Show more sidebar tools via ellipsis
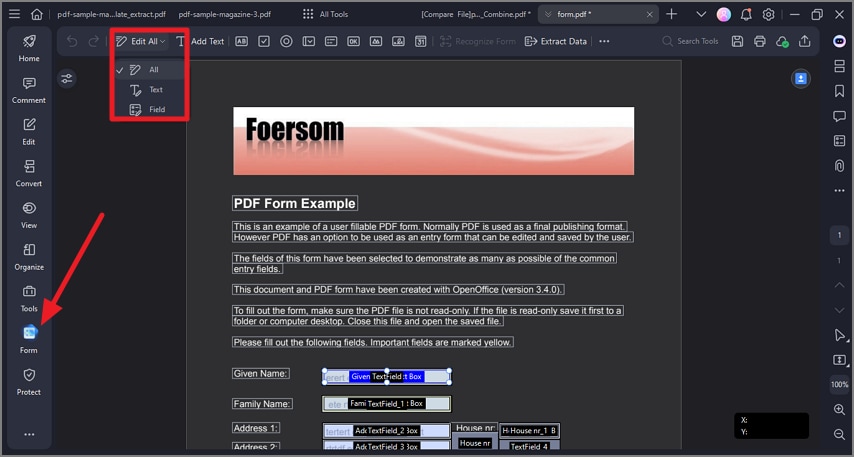The image size is (854, 457). tap(29, 434)
